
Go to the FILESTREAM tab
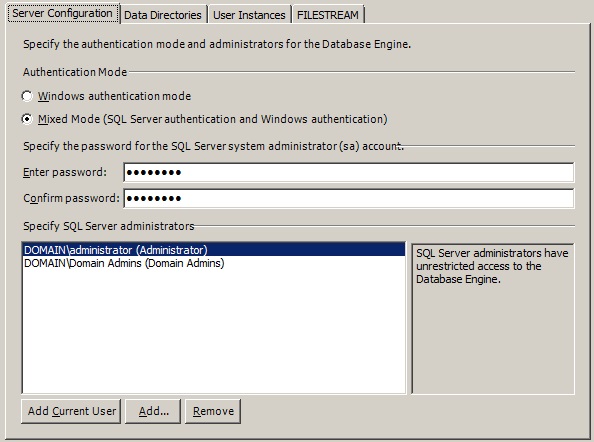click(328, 15)
